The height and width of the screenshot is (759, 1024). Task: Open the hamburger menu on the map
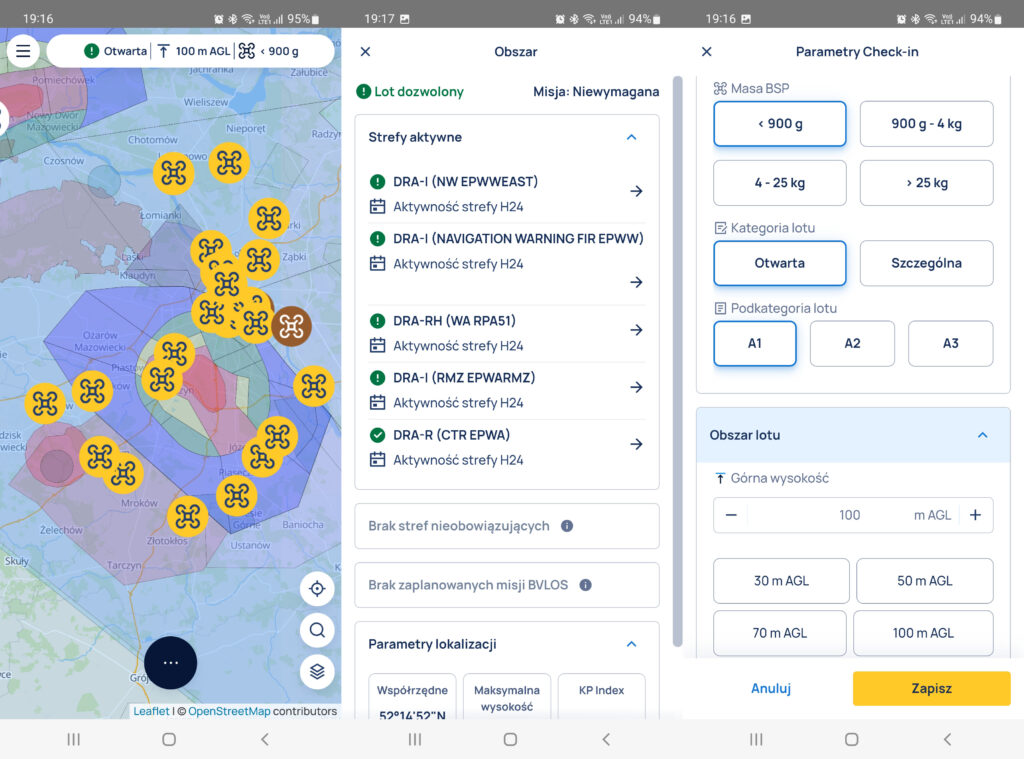23,51
